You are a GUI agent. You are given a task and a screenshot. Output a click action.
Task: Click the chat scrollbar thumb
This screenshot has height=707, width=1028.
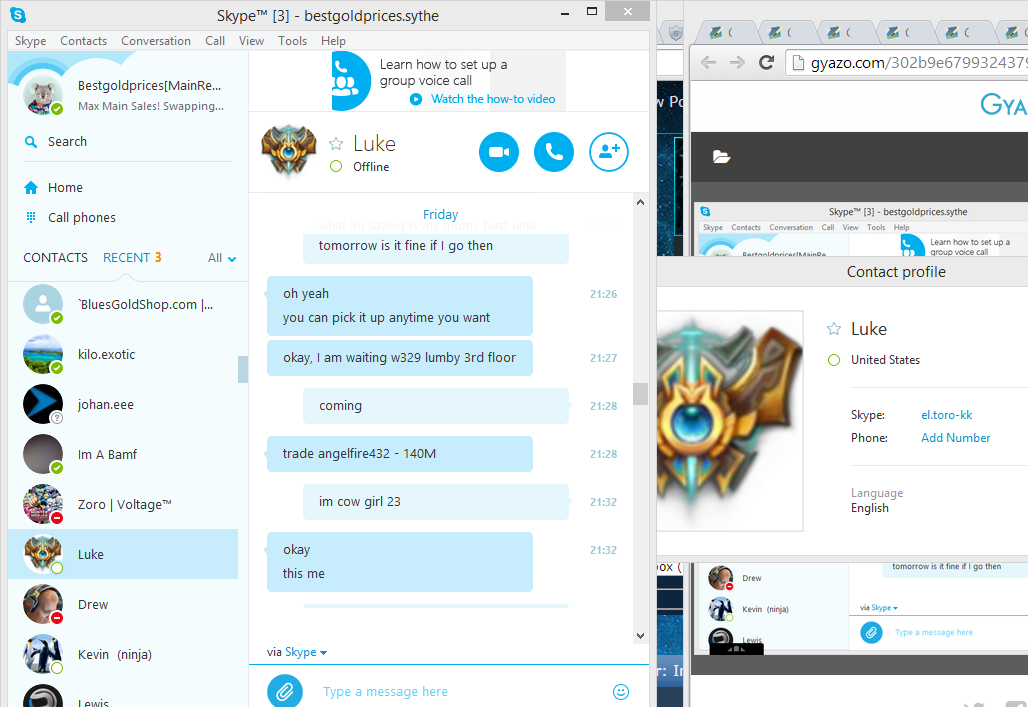click(641, 394)
